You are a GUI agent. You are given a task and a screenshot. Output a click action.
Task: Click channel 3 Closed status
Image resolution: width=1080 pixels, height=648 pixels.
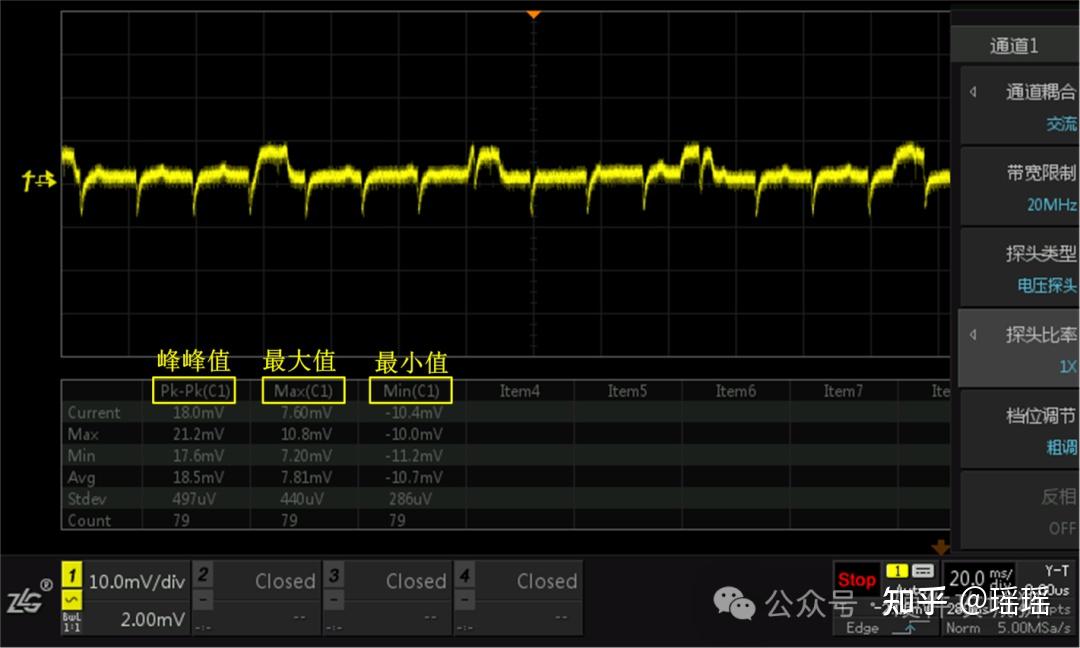416,581
